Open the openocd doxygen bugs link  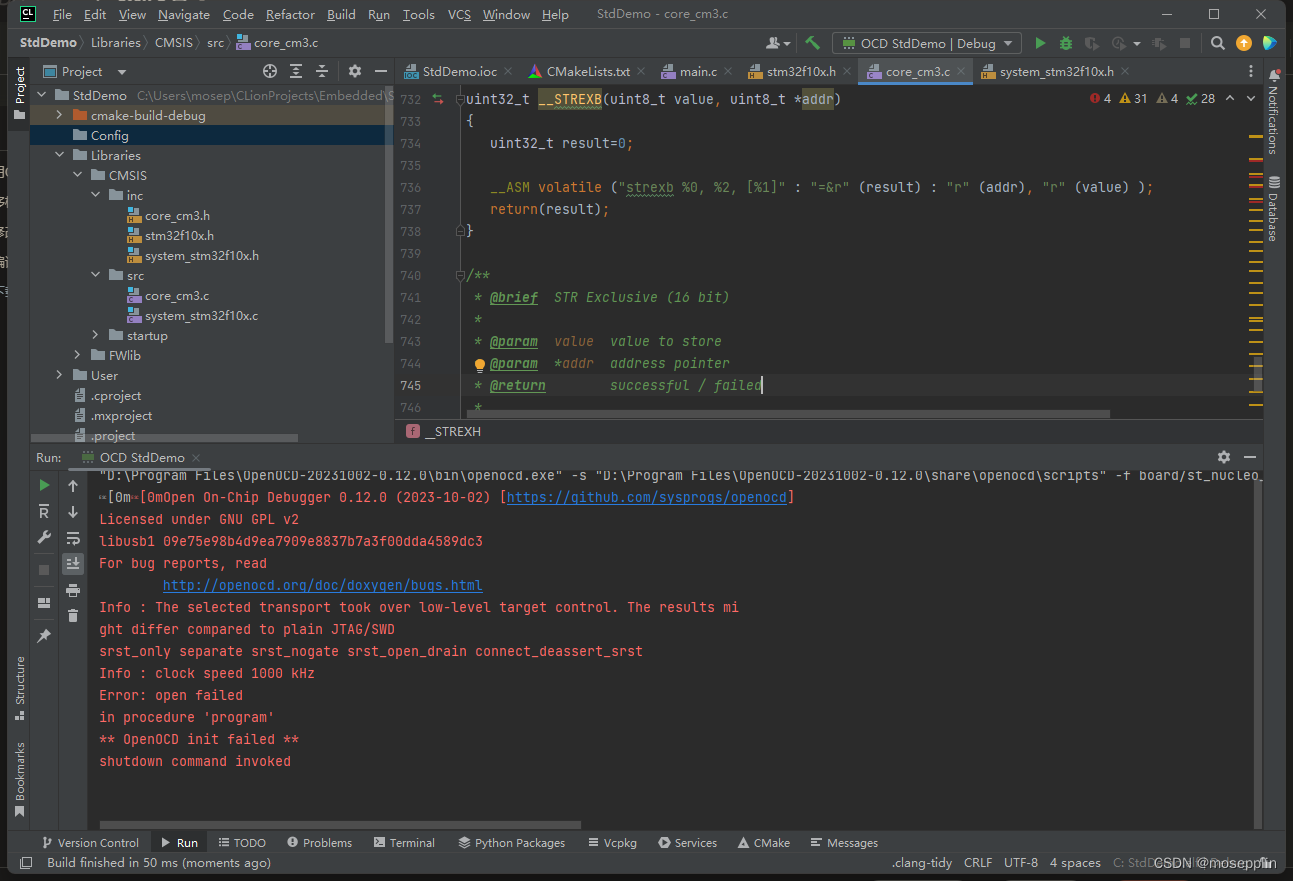coord(322,585)
